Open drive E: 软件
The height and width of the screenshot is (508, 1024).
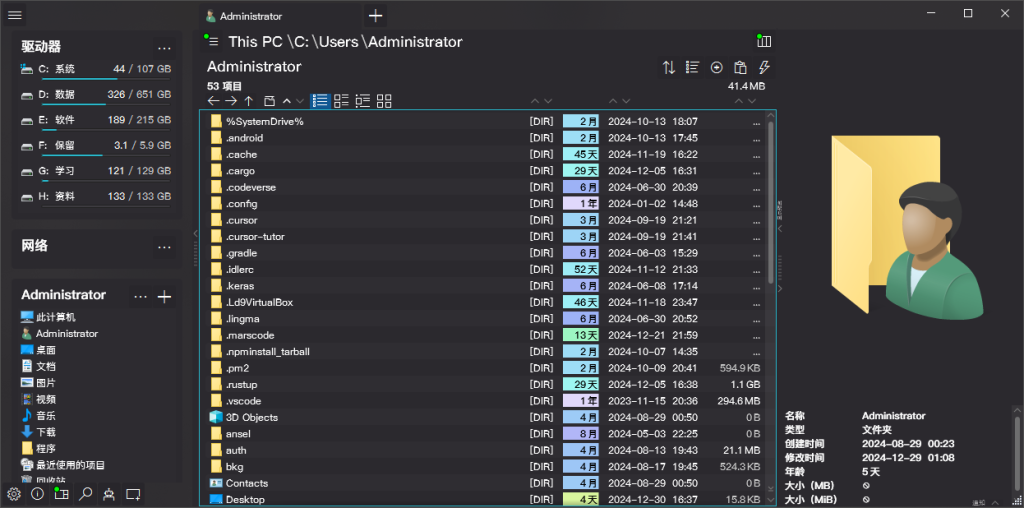95,121
